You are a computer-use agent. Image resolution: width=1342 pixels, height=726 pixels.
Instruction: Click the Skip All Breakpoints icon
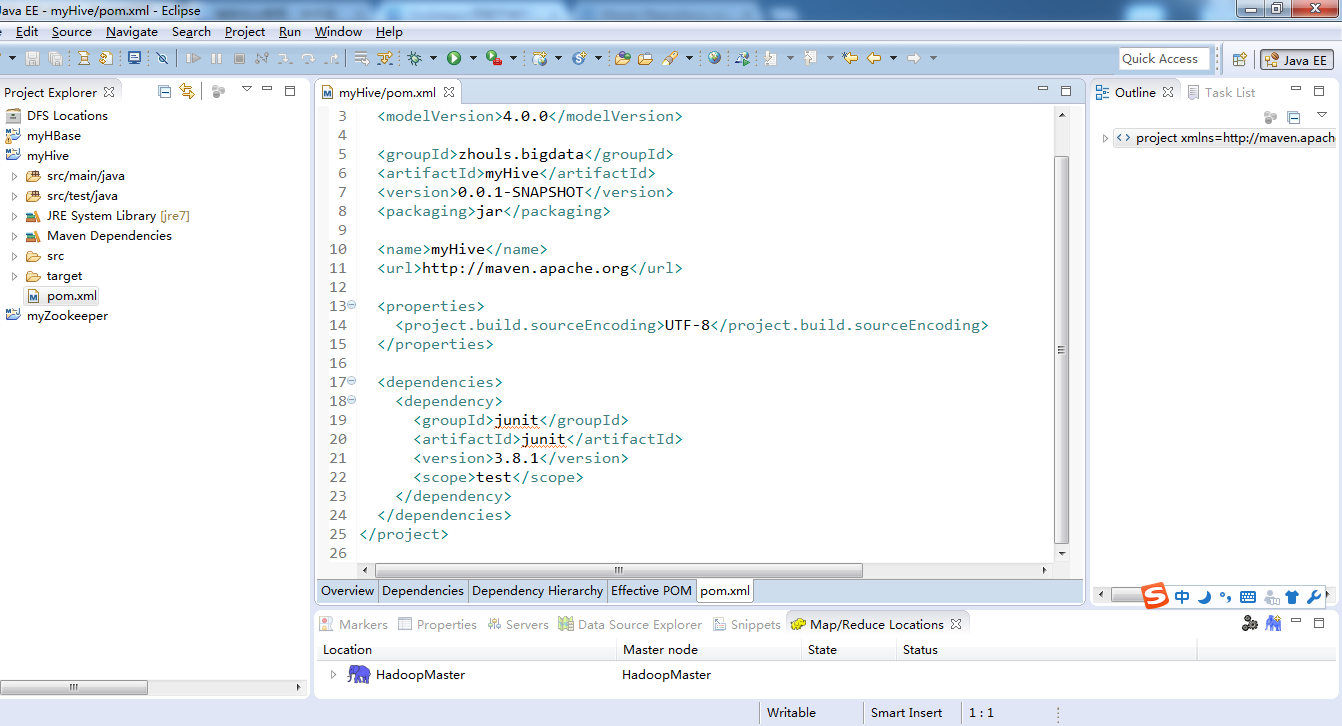[x=162, y=58]
